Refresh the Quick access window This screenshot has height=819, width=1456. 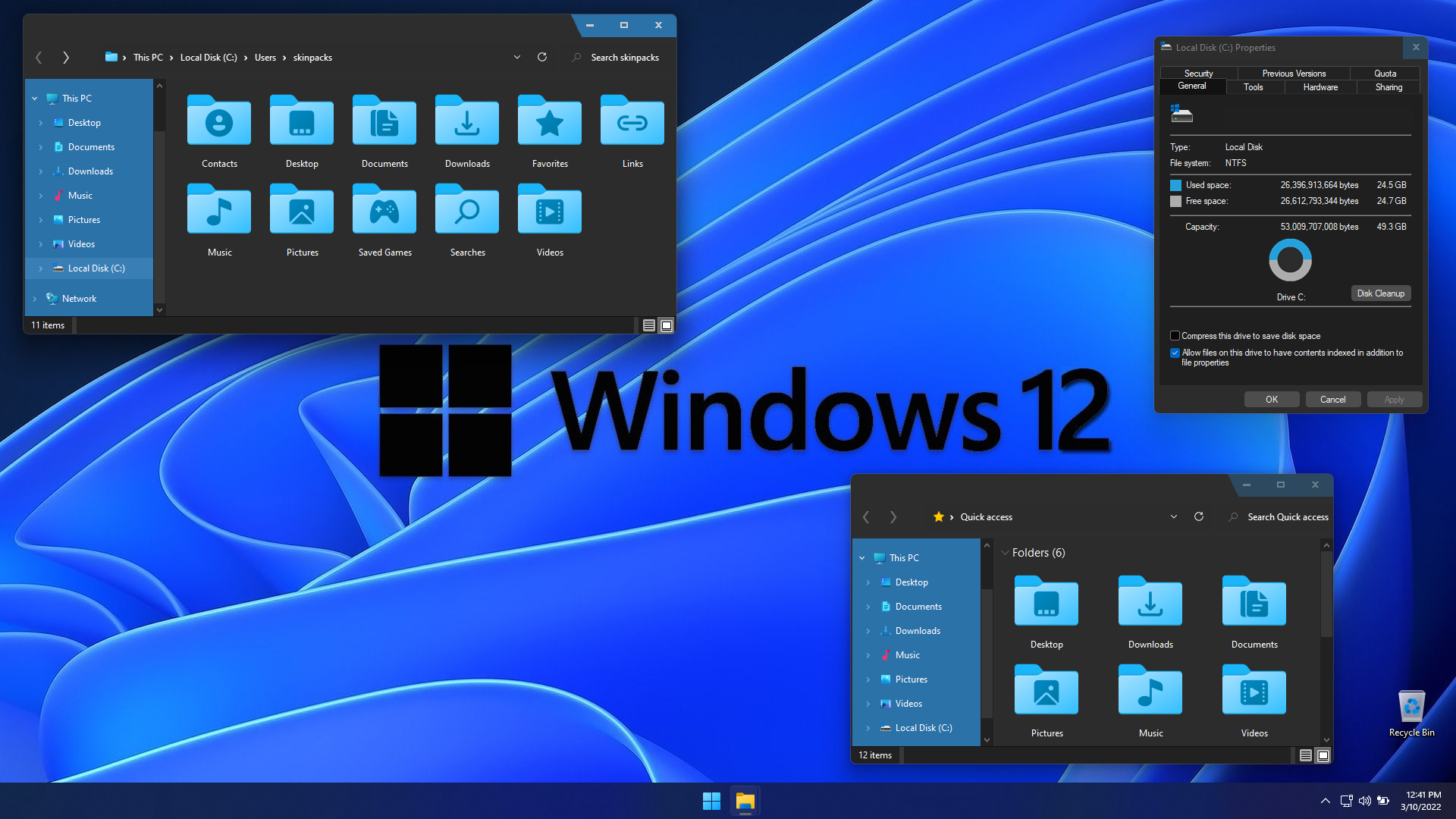pyautogui.click(x=1199, y=516)
